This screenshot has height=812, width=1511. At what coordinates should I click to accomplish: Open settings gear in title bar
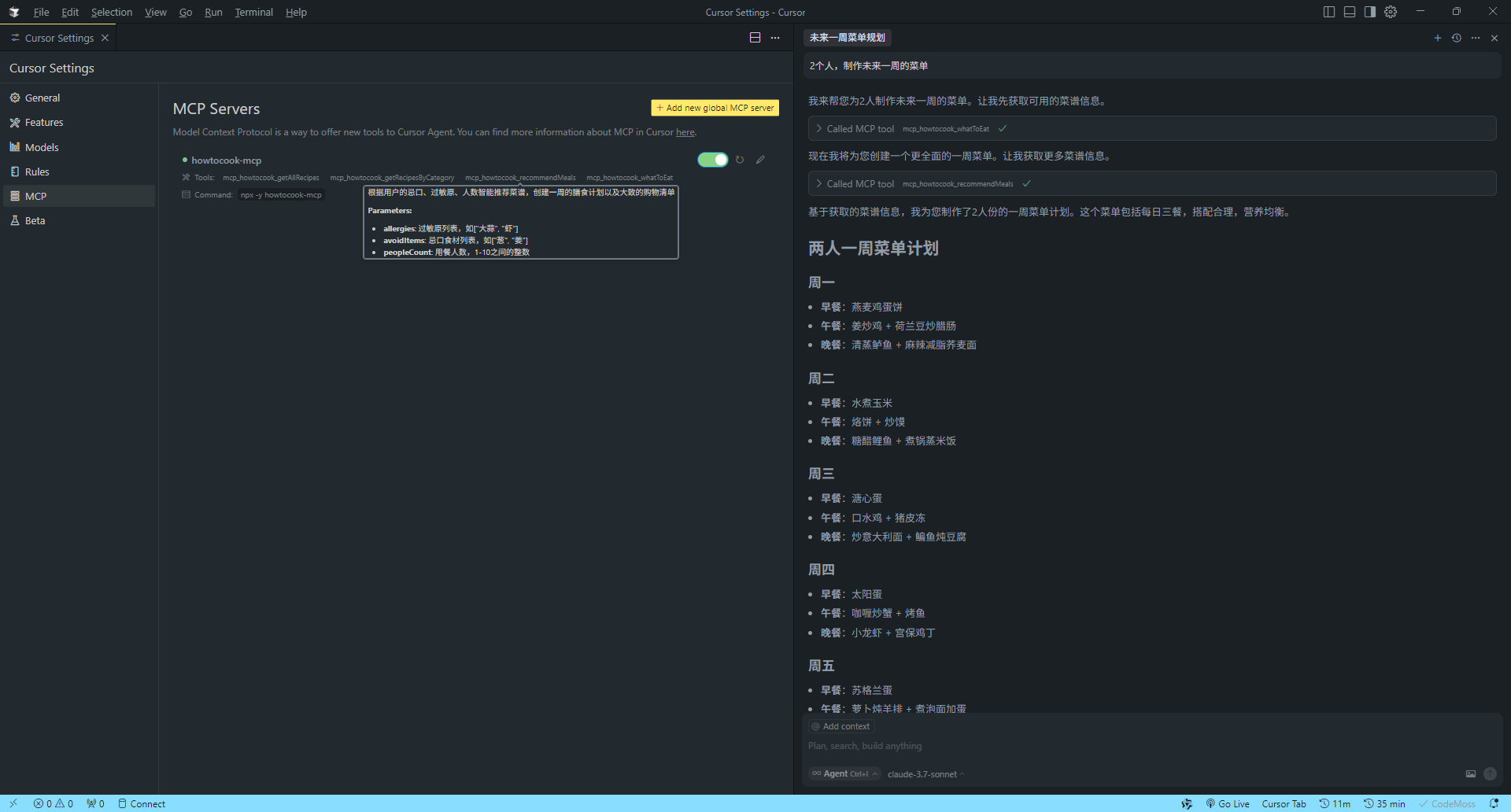[x=1391, y=12]
